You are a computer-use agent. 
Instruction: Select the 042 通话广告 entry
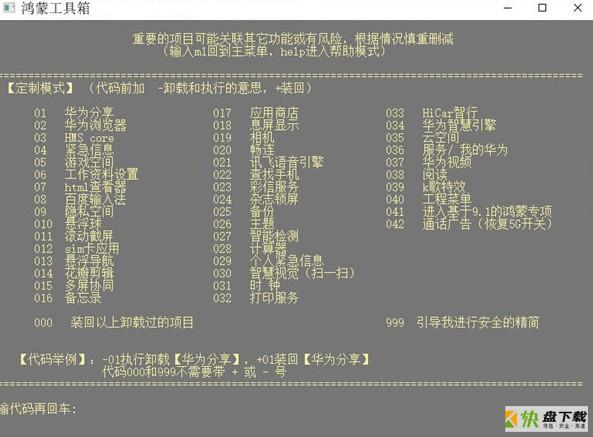click(469, 224)
